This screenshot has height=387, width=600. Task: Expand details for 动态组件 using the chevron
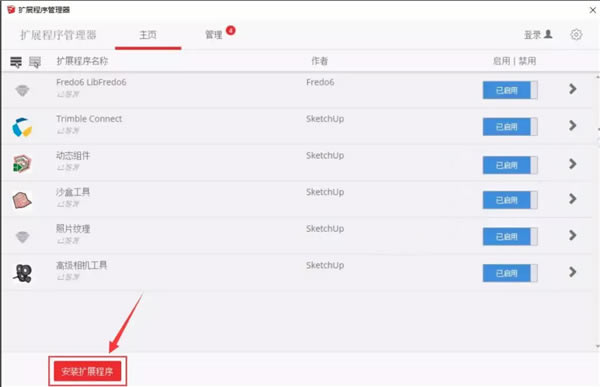572,164
